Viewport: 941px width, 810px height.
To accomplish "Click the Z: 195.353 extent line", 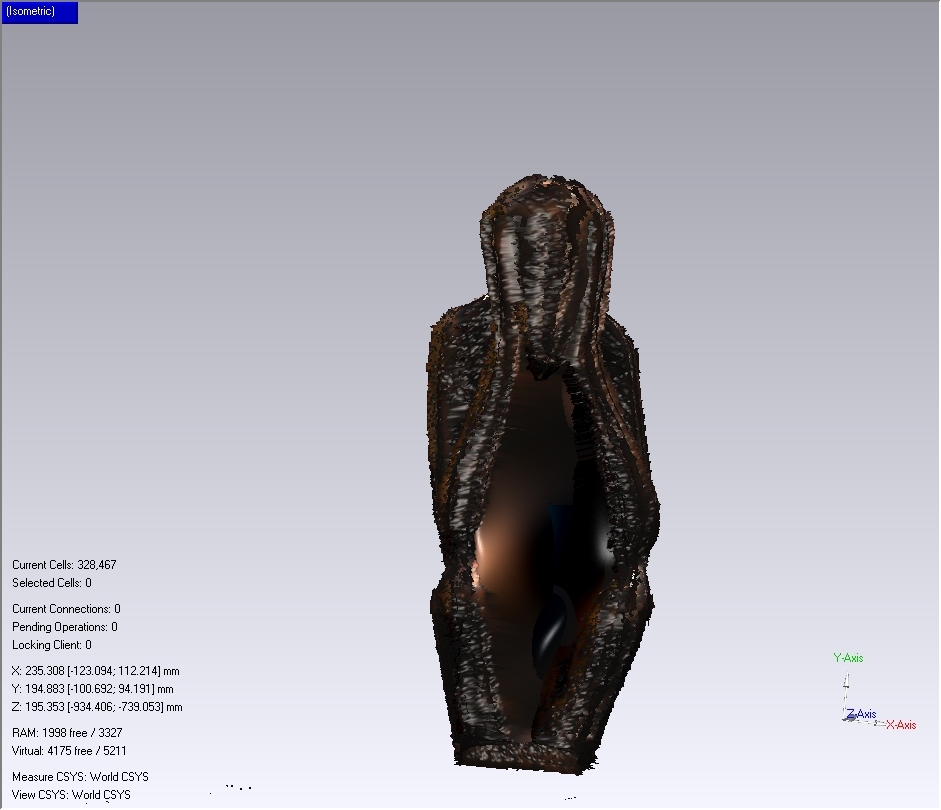I will 97,707.
